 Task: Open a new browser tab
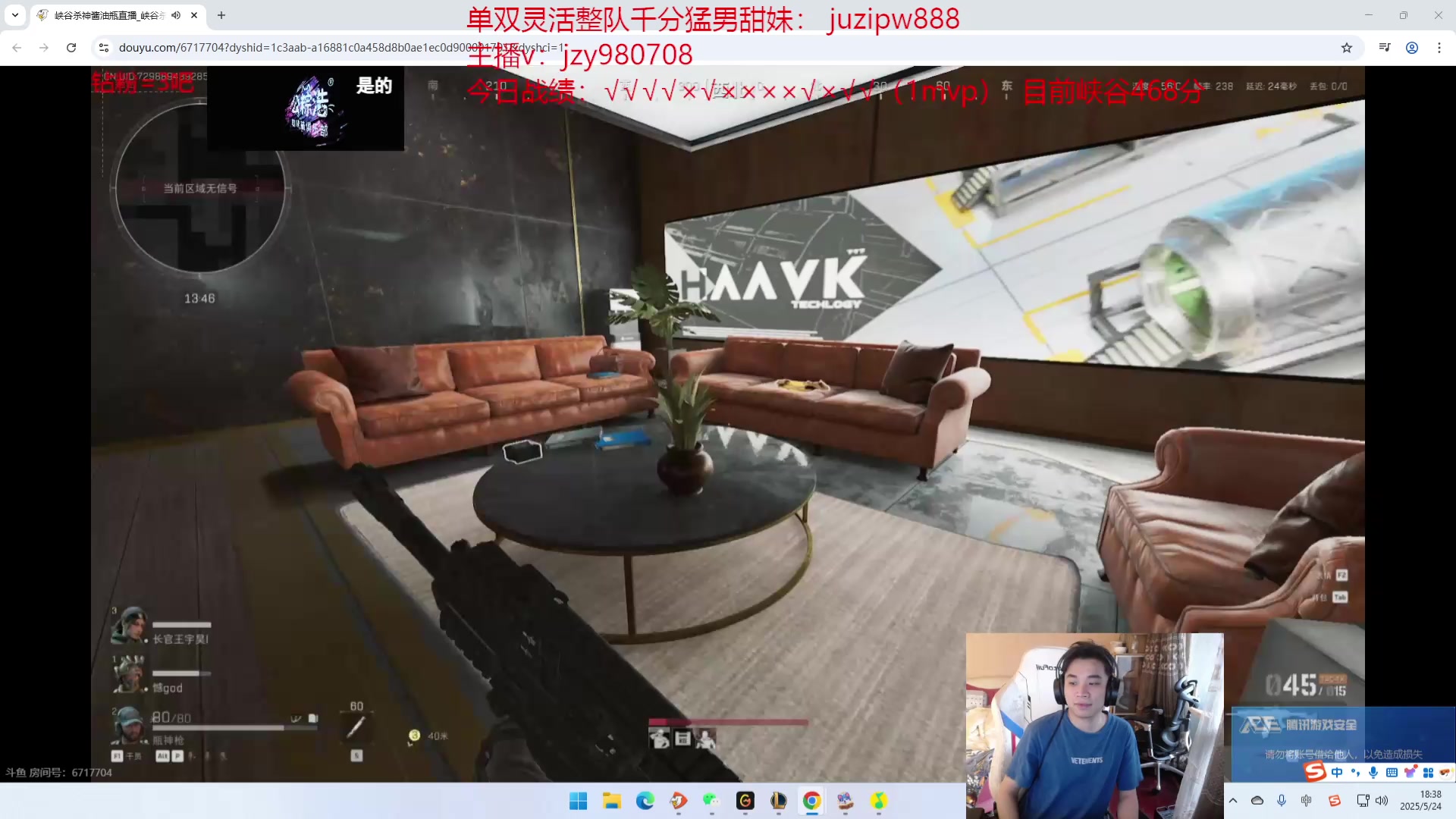coord(221,15)
